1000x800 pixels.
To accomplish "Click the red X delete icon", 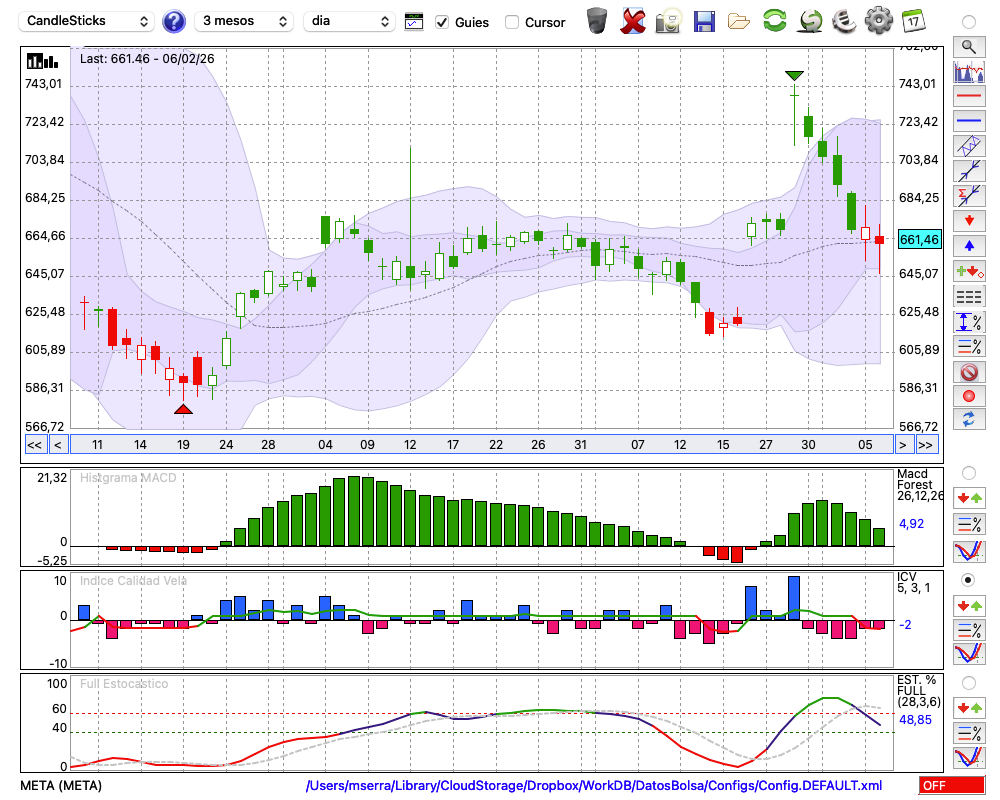I will pyautogui.click(x=633, y=21).
